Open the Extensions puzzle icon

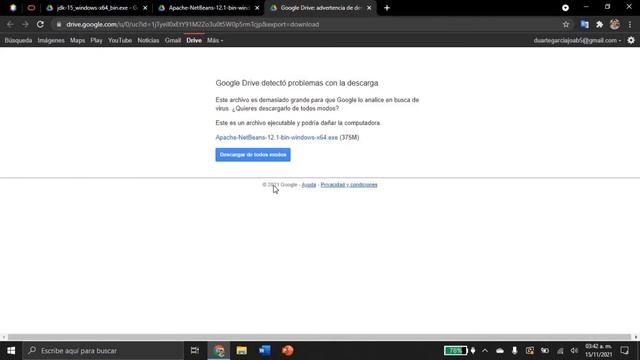point(599,24)
